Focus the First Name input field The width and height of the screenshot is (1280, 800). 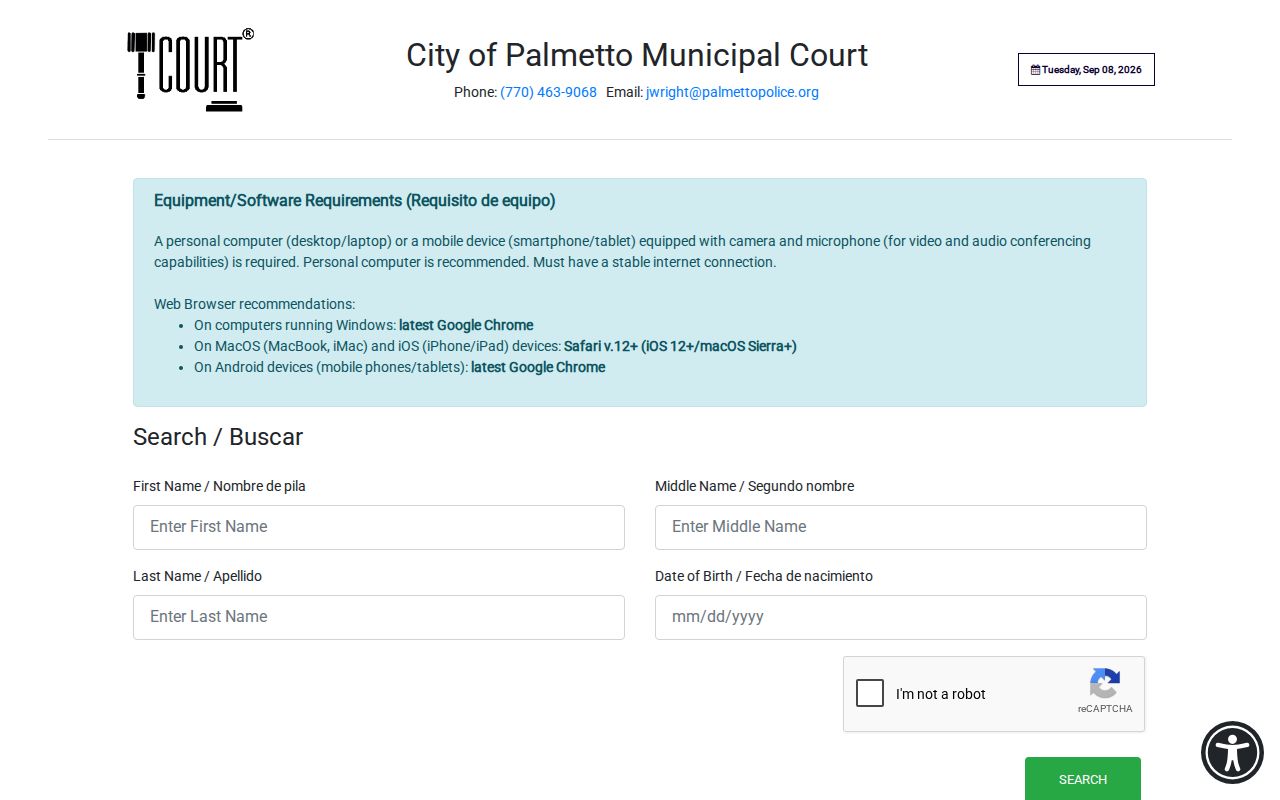[x=379, y=527]
